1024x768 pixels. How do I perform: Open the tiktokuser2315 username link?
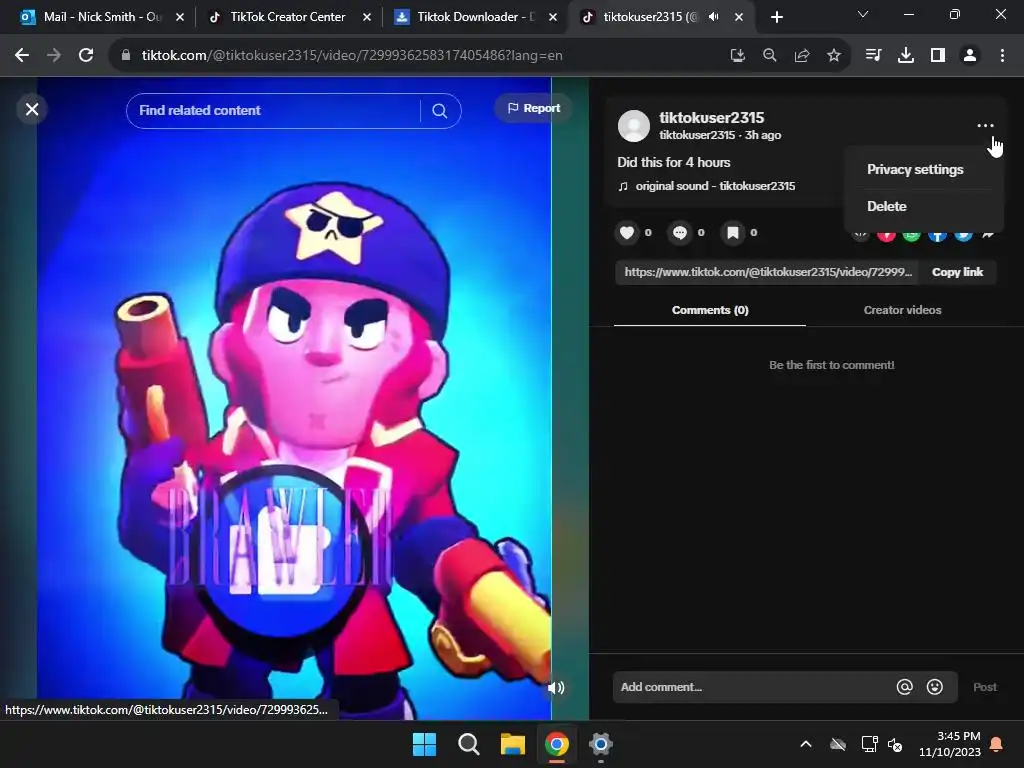coord(711,118)
